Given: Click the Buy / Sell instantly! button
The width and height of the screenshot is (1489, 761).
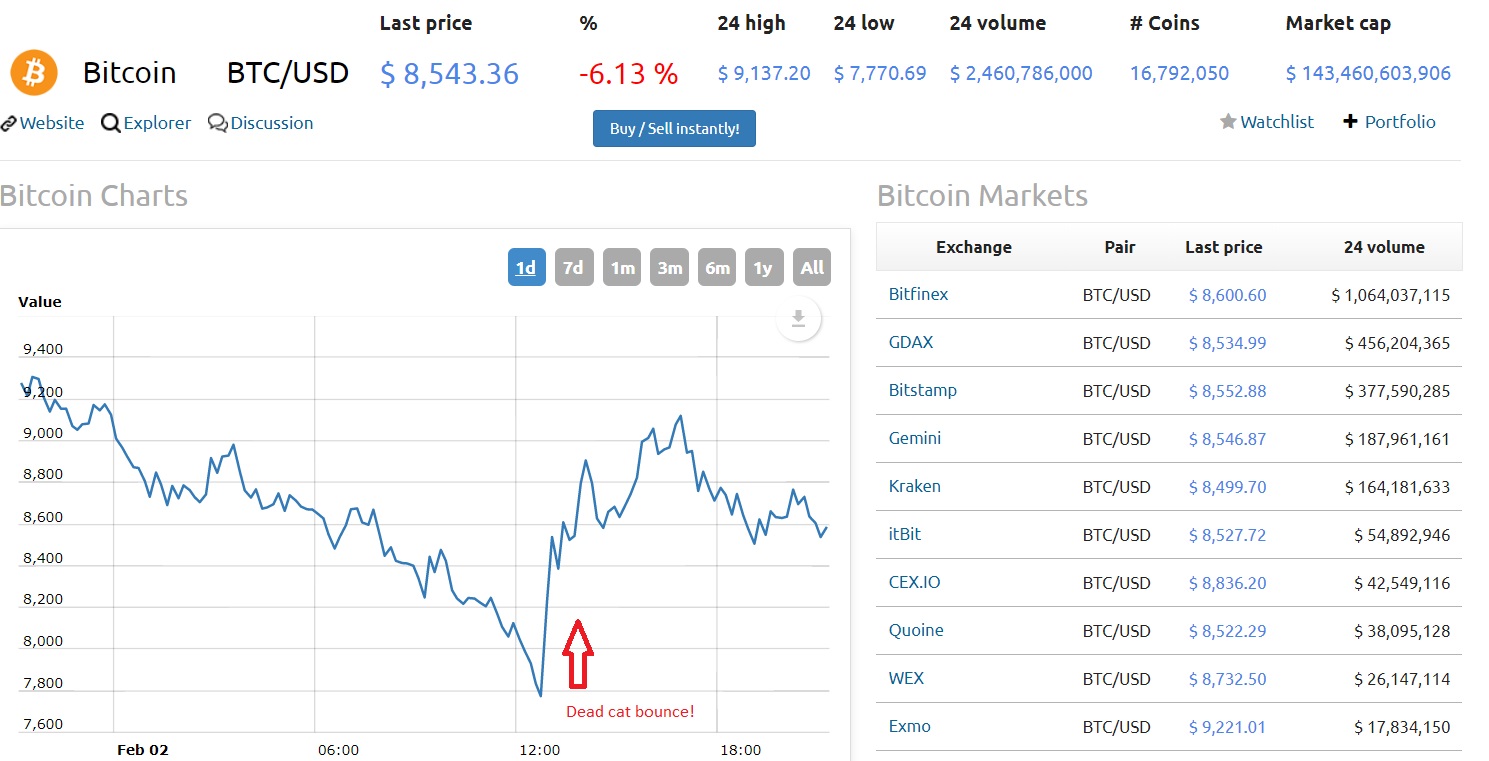Looking at the screenshot, I should pyautogui.click(x=674, y=129).
